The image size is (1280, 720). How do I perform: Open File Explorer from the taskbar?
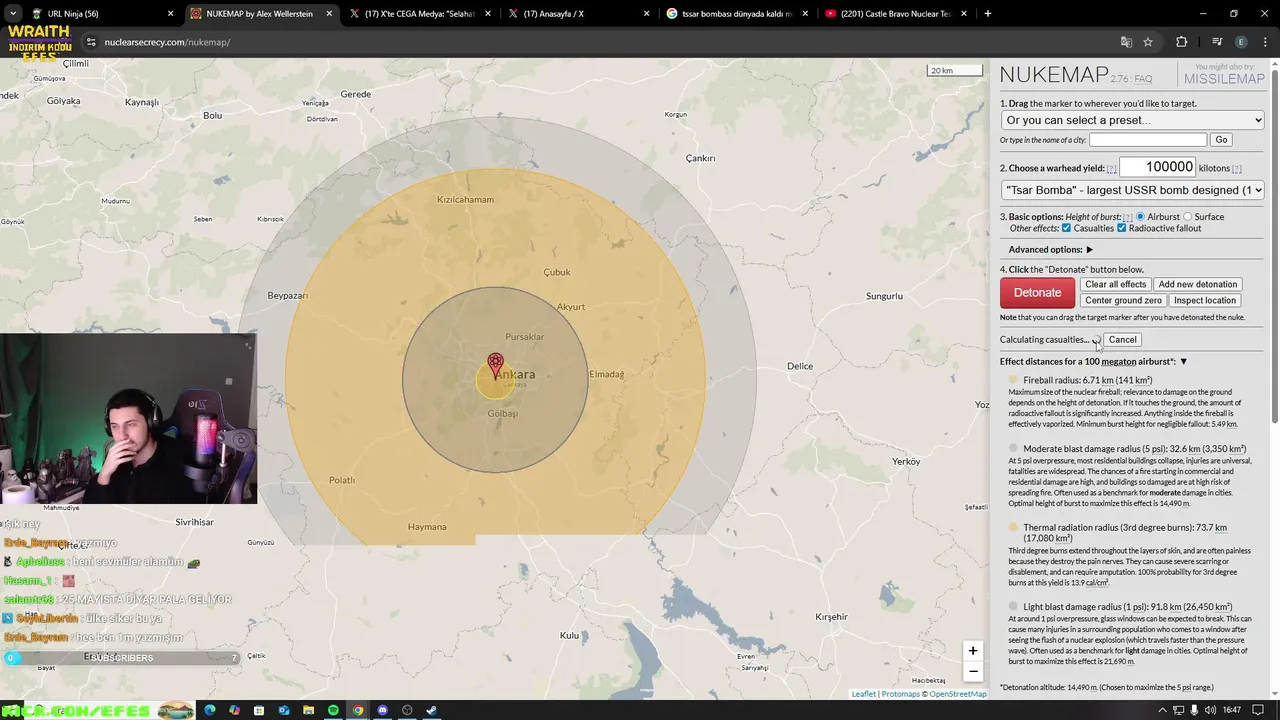[x=308, y=710]
